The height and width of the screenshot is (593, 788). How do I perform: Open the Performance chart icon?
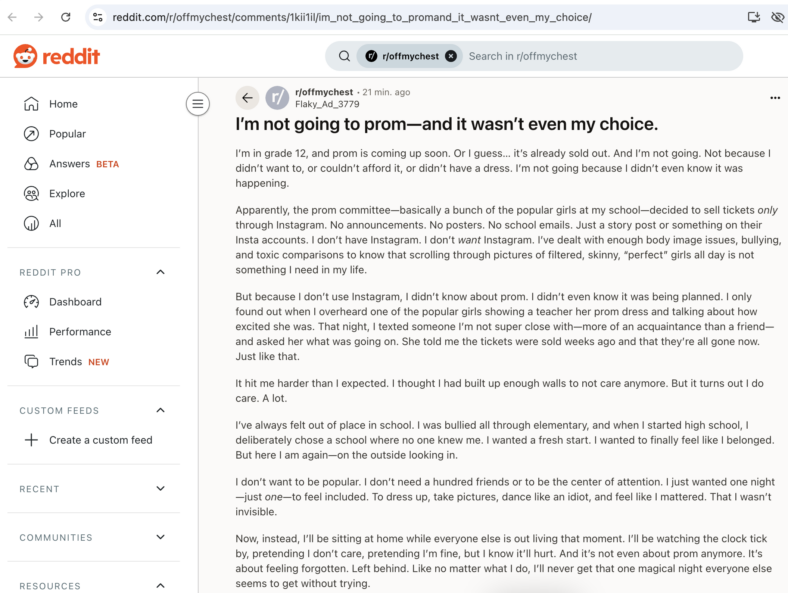tap(31, 332)
